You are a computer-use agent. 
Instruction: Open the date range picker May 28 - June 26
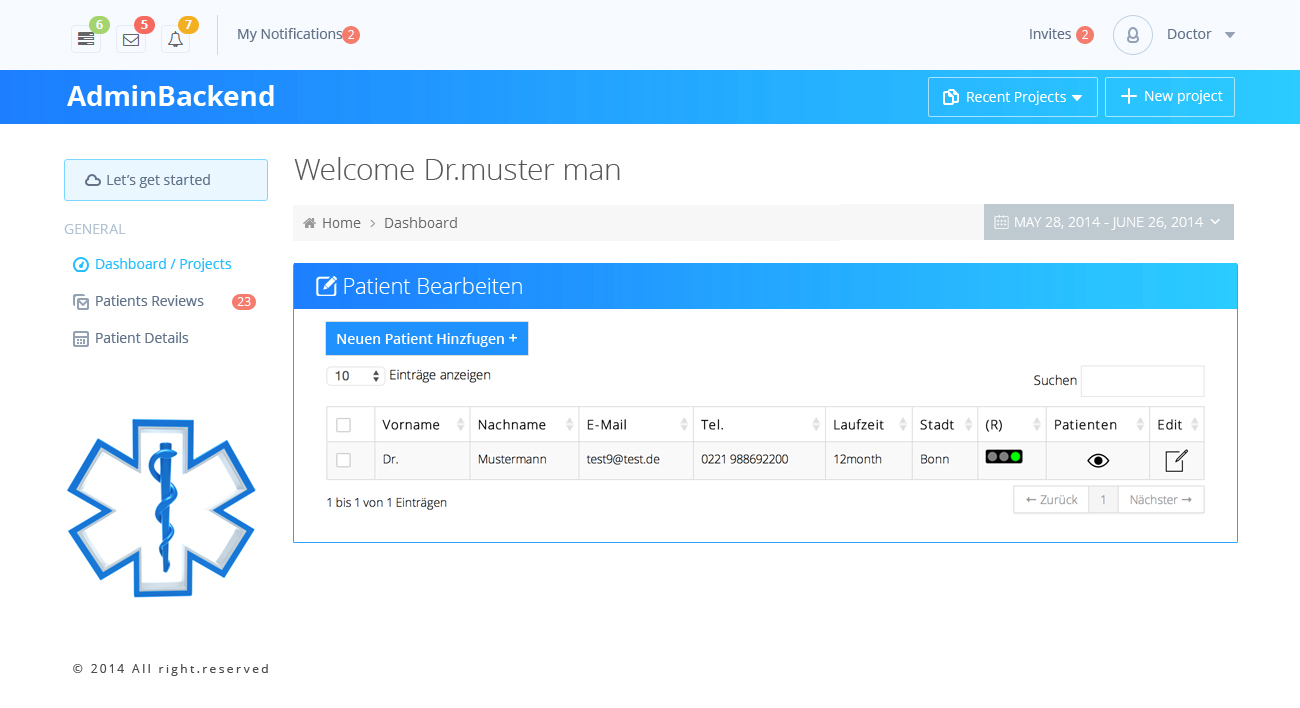1108,222
